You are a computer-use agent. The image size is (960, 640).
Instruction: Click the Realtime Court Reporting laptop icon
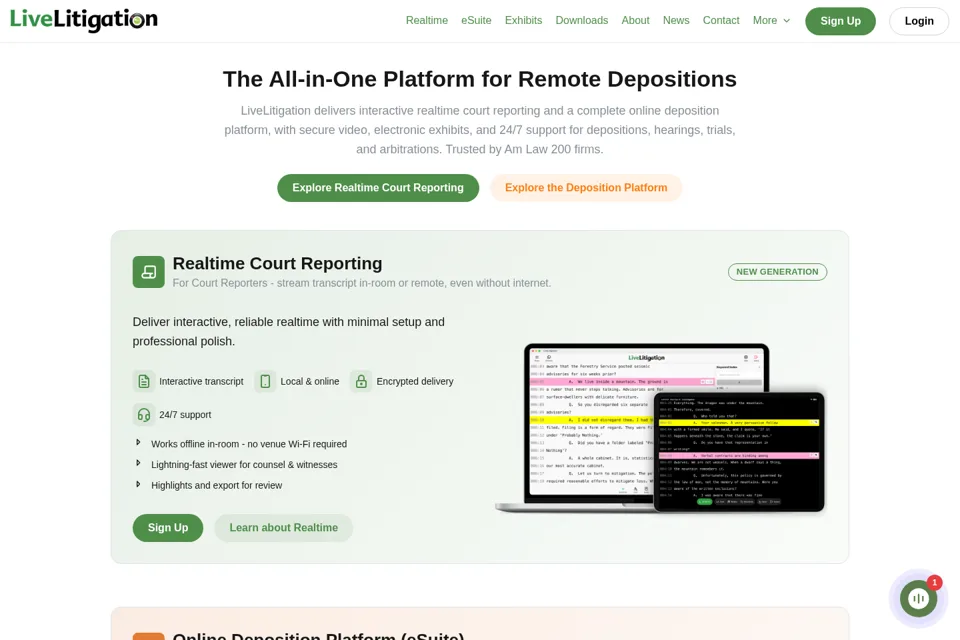[x=149, y=272]
